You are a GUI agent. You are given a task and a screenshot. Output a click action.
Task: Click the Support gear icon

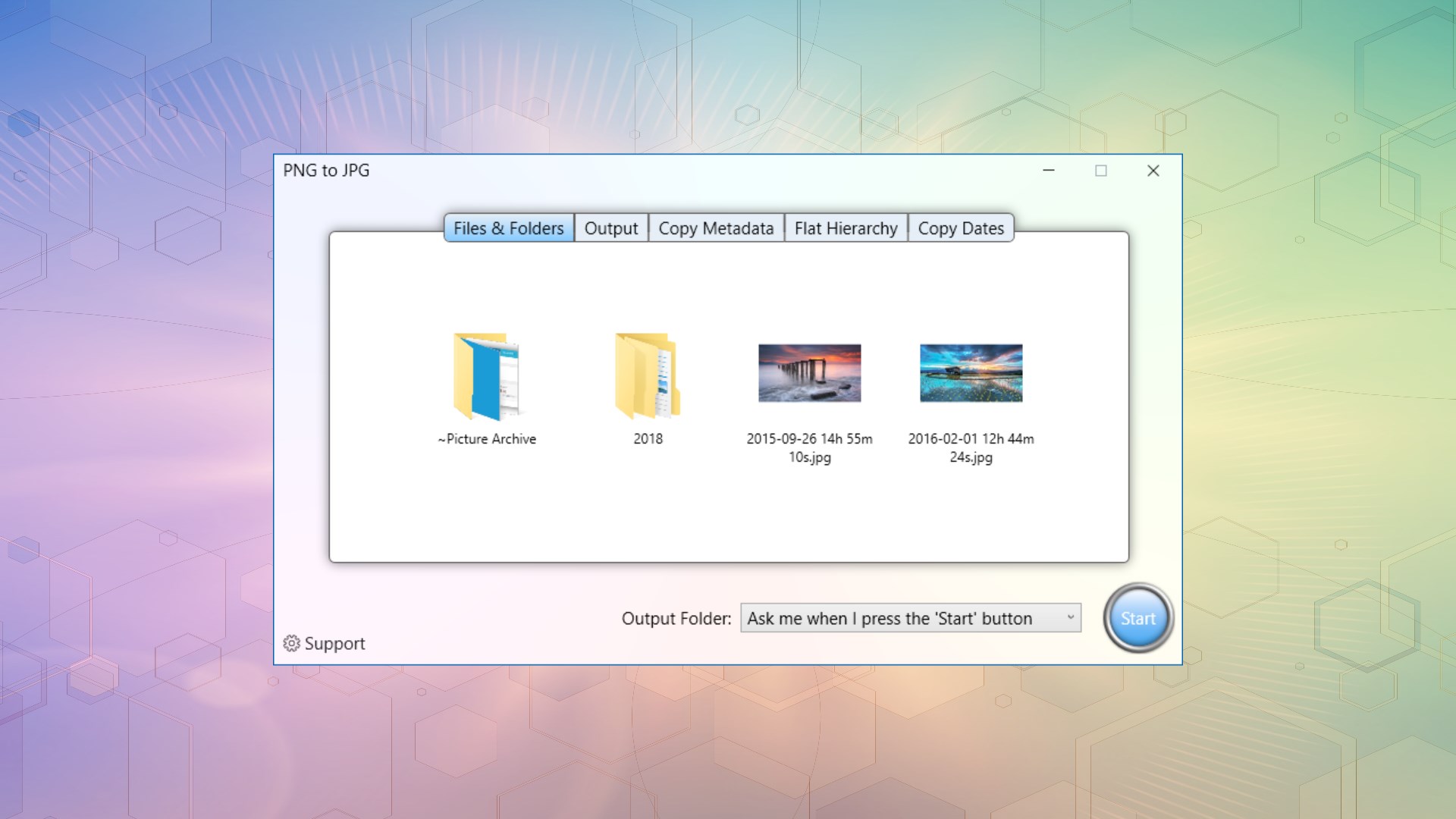(291, 643)
